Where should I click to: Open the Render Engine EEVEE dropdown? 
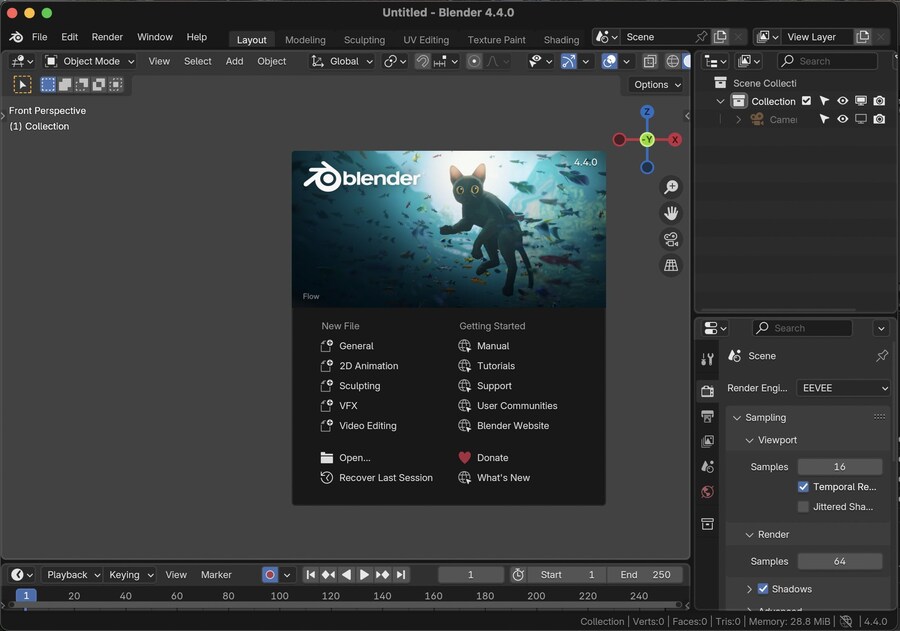pyautogui.click(x=843, y=388)
